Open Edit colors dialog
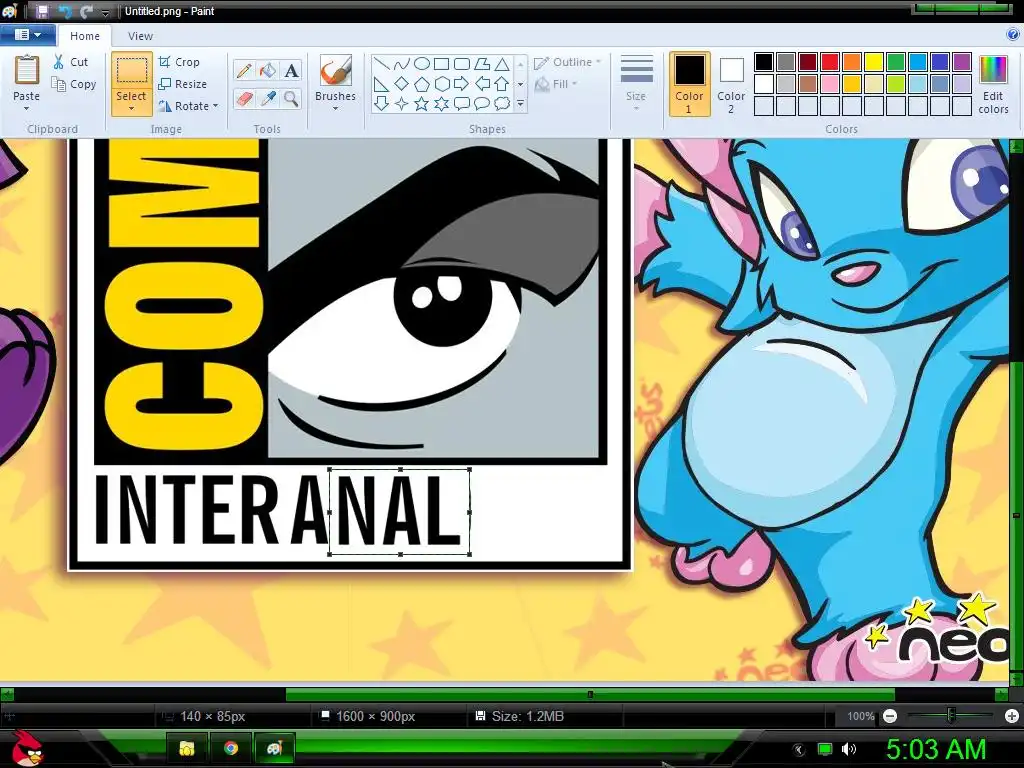Image resolution: width=1024 pixels, height=768 pixels. 993,84
